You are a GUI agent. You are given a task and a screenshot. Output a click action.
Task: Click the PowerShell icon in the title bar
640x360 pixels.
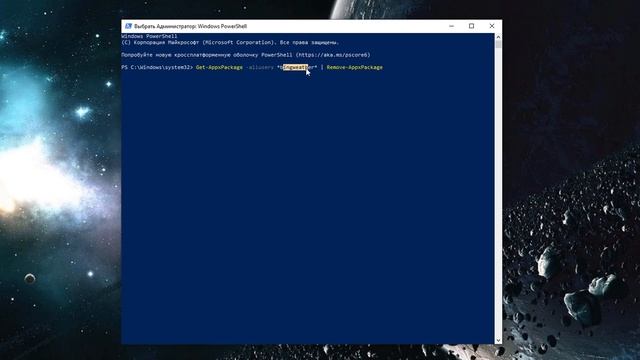[128, 26]
